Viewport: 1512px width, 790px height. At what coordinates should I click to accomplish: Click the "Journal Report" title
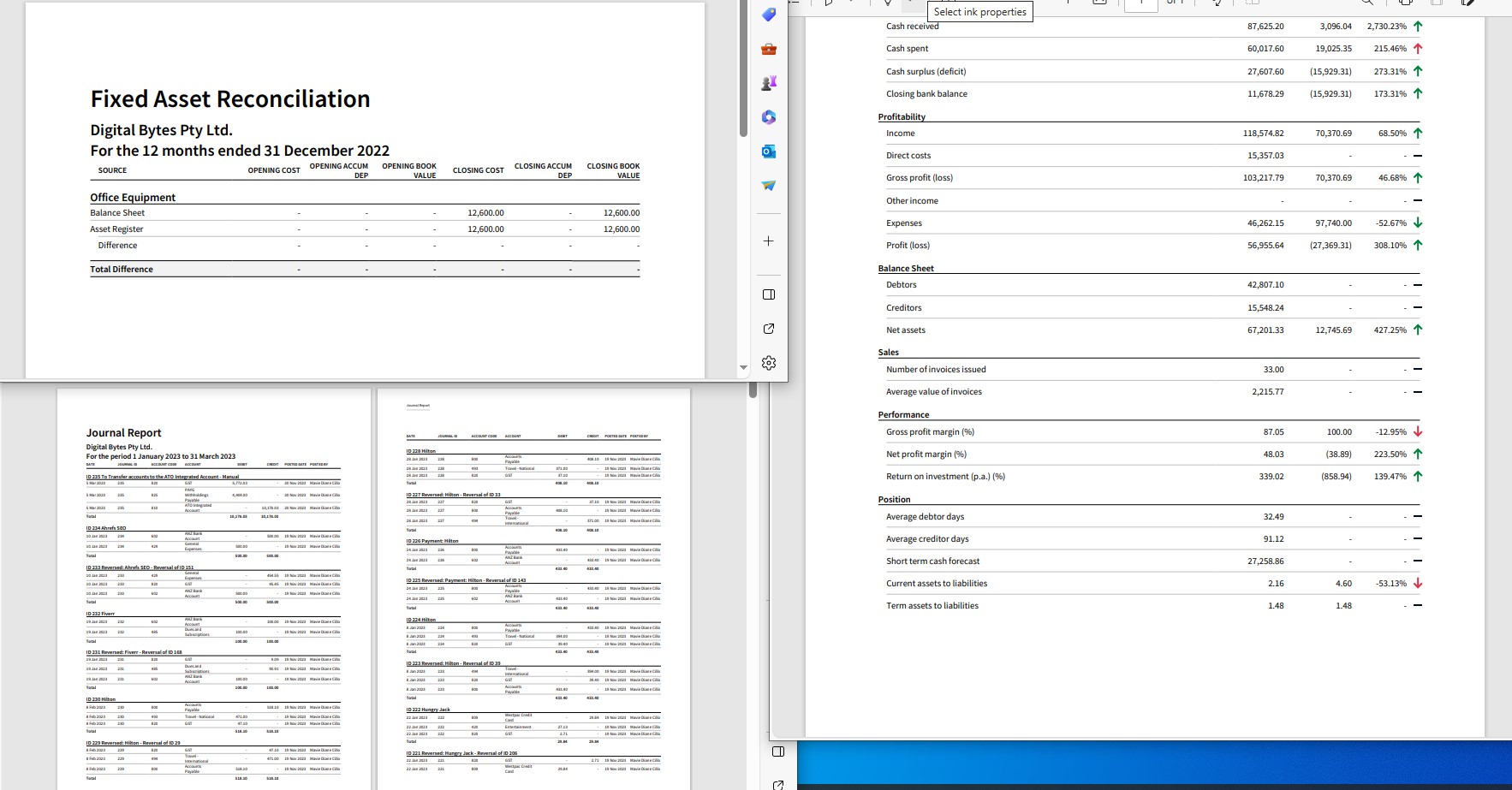(124, 433)
